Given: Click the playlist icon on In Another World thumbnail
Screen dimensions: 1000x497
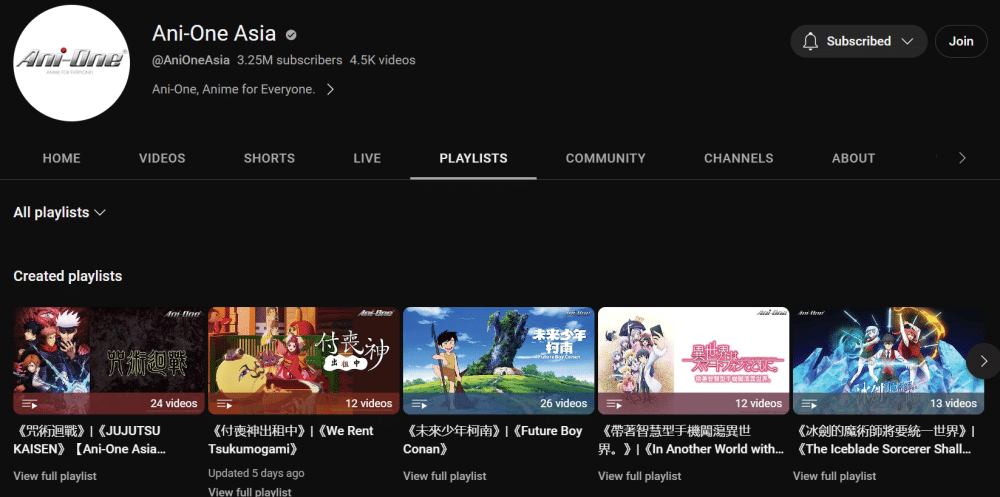Looking at the screenshot, I should click(614, 404).
